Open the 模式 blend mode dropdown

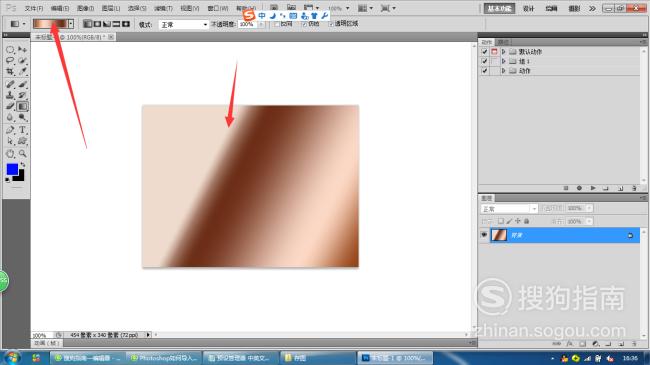183,25
